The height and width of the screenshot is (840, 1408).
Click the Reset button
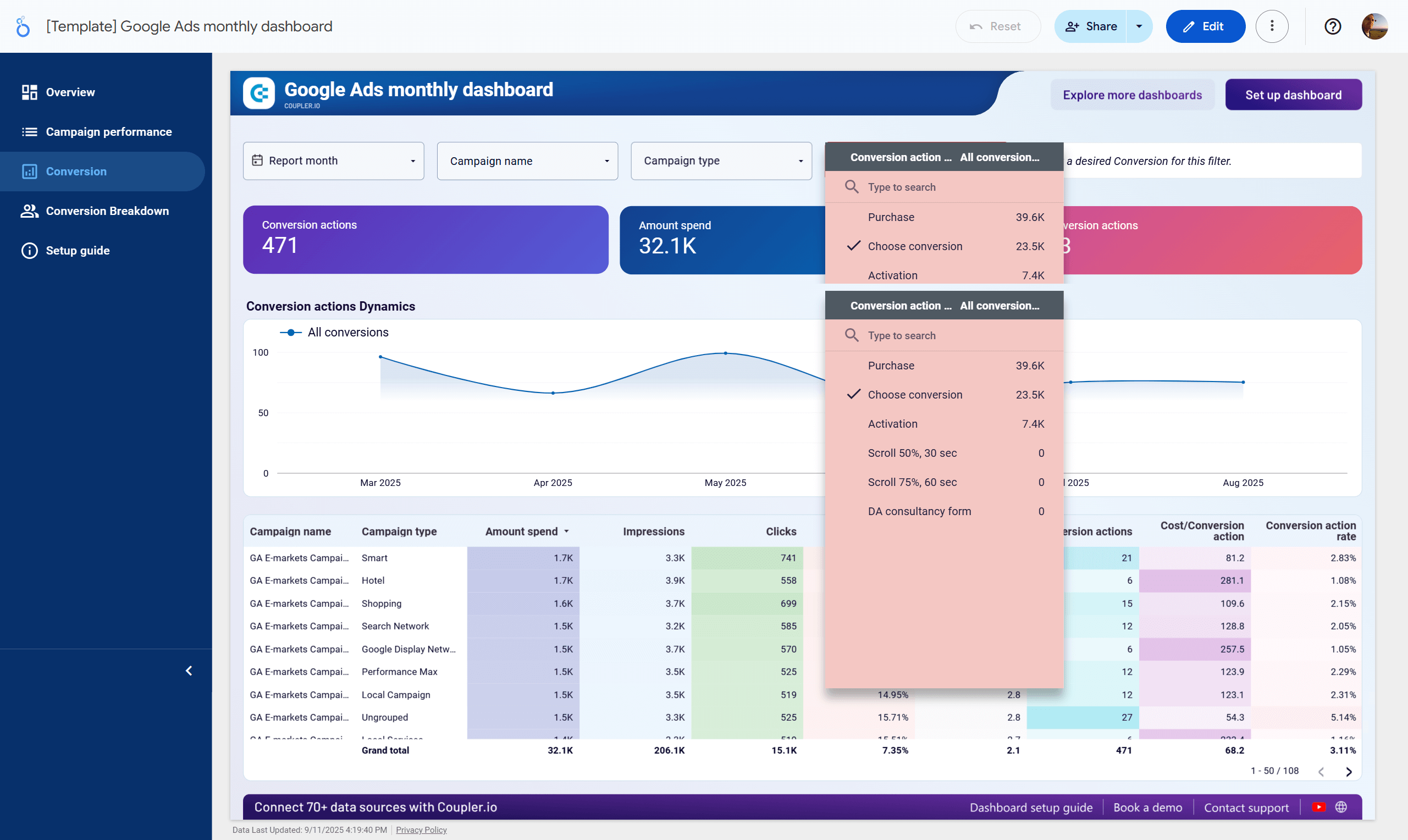click(x=997, y=26)
